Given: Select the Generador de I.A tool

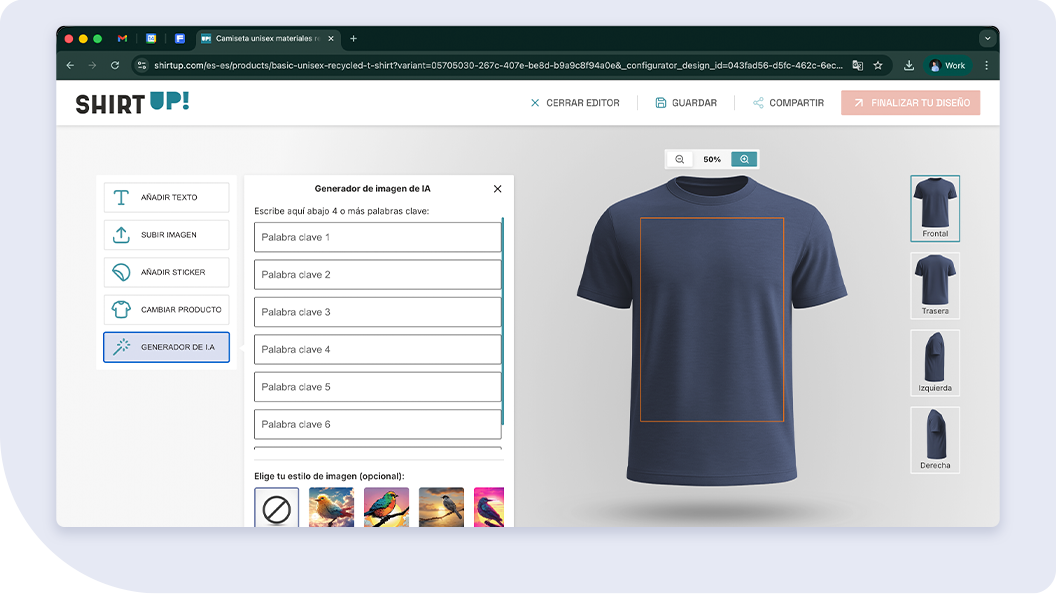Looking at the screenshot, I should [x=166, y=348].
